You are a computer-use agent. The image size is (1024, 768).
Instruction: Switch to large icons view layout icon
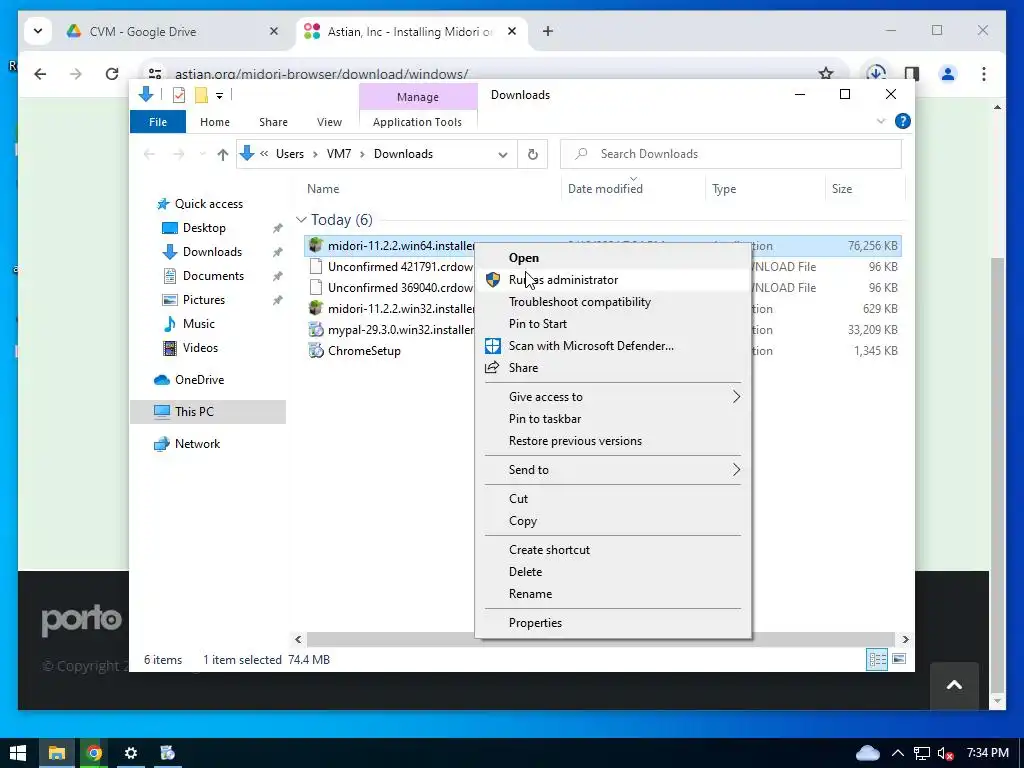[899, 659]
